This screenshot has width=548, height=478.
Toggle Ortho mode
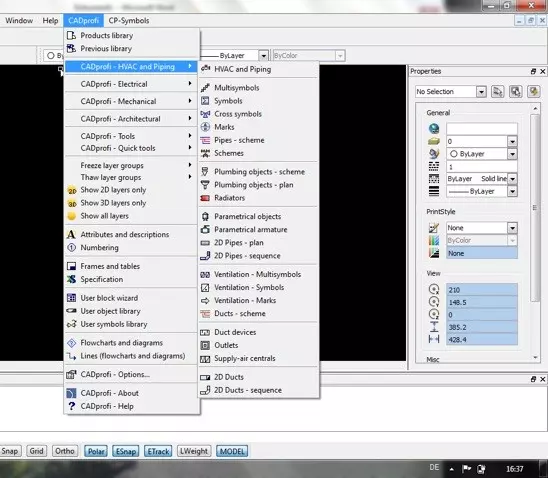(x=65, y=451)
